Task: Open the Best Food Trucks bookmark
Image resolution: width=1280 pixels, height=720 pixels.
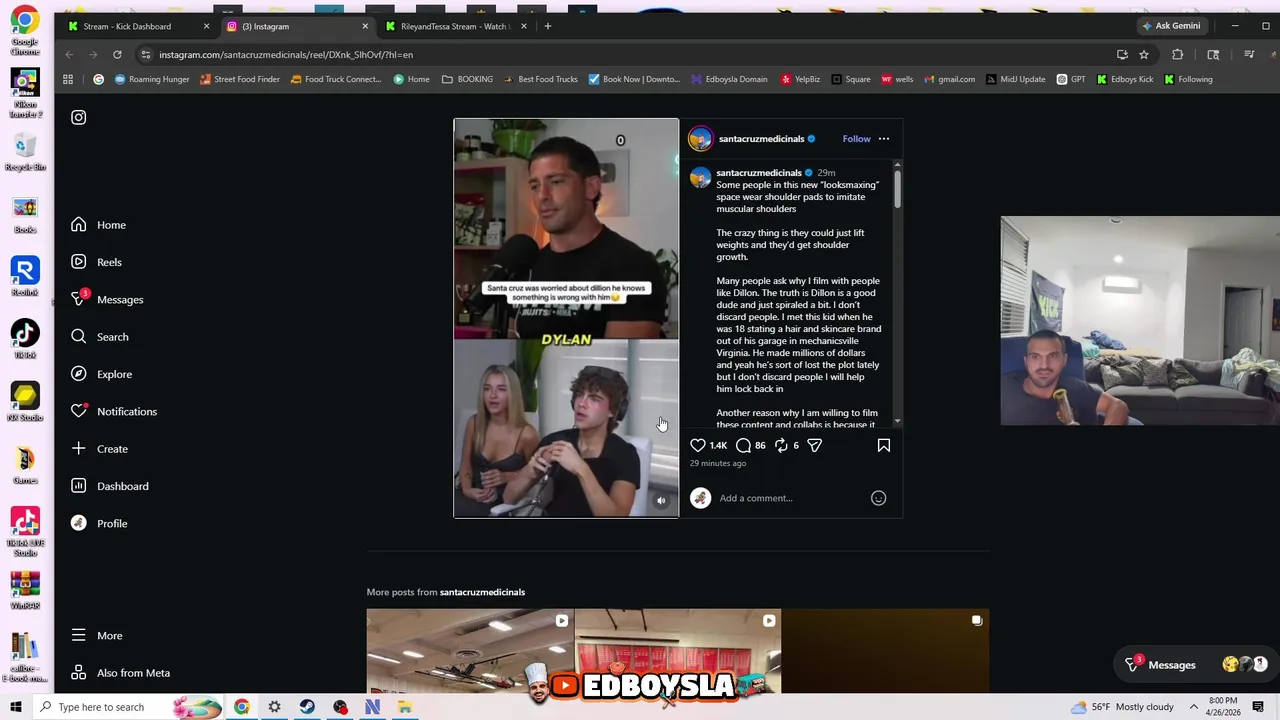Action: [x=540, y=79]
